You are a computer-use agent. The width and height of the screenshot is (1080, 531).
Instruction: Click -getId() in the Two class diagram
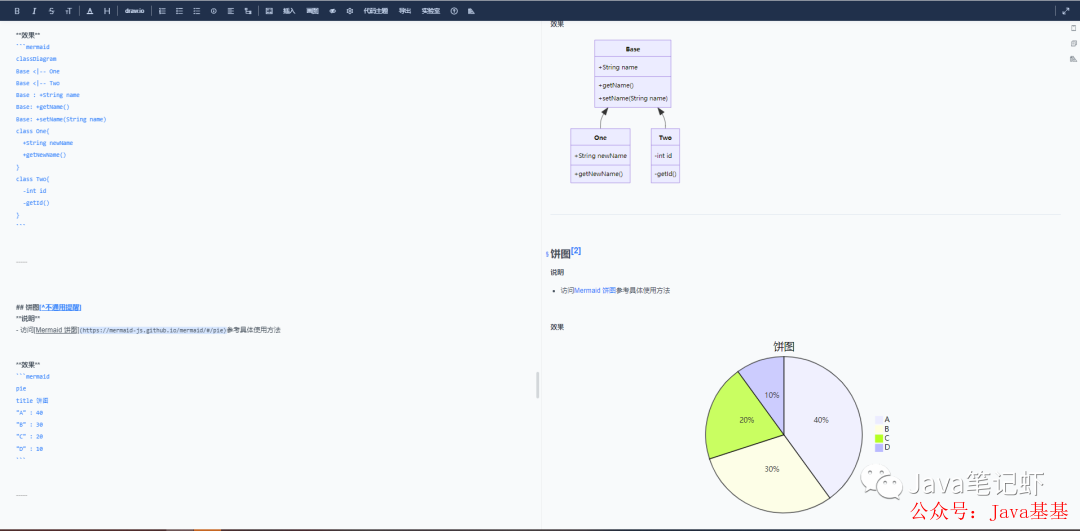[x=665, y=174]
